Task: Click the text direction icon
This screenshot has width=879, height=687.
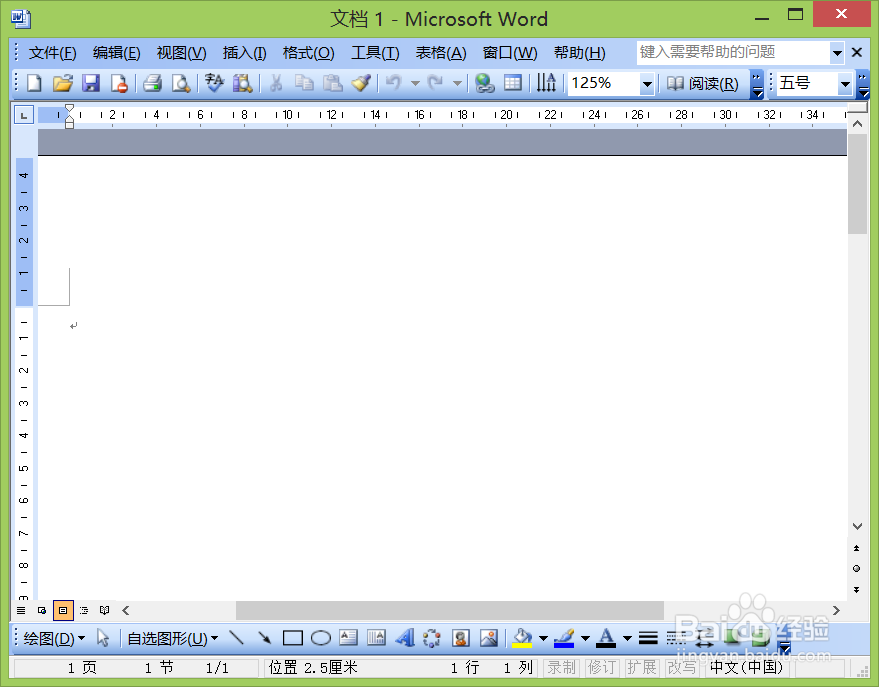Action: pos(546,83)
